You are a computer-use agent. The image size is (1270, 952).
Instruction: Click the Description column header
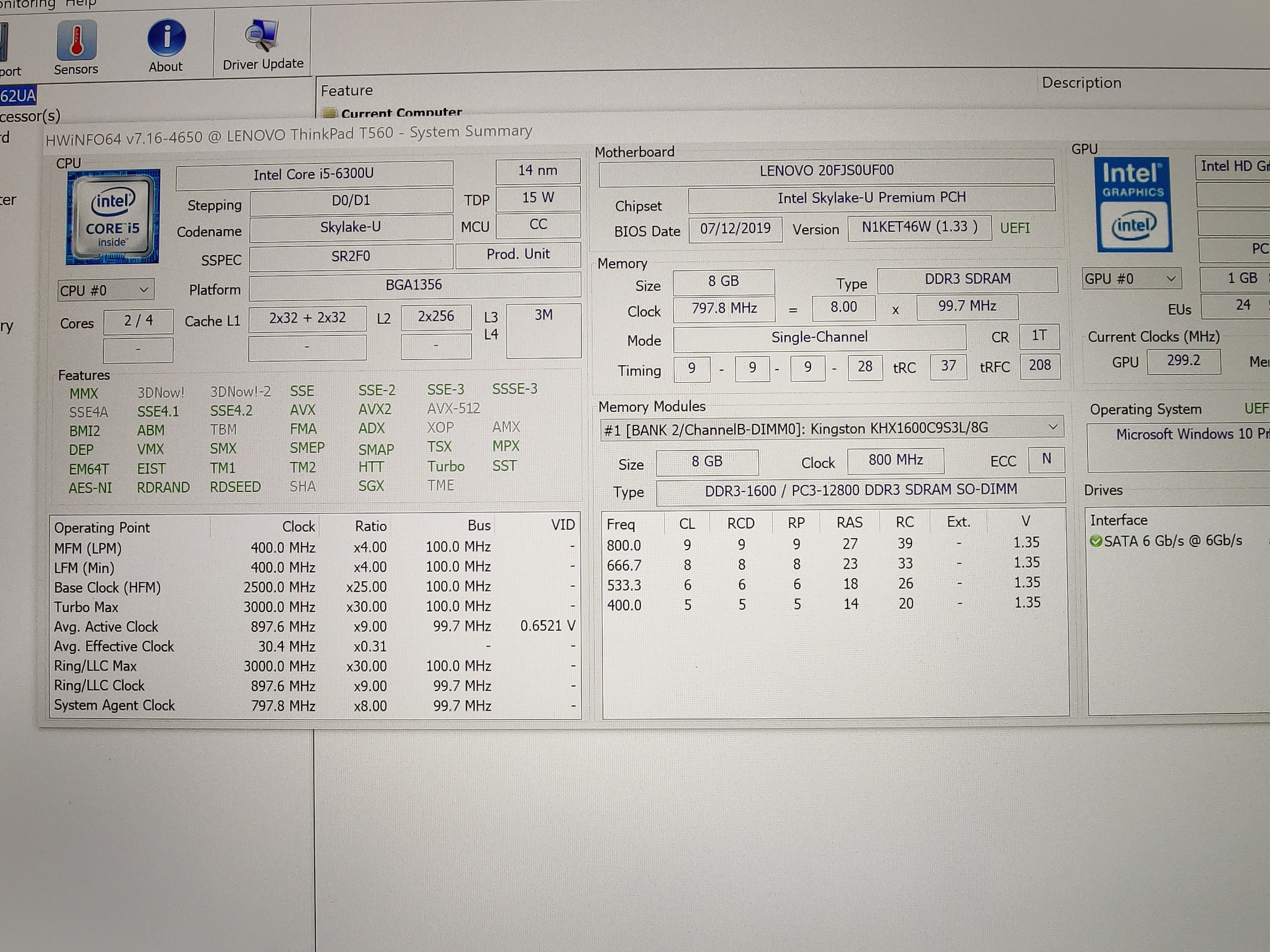tap(1081, 83)
